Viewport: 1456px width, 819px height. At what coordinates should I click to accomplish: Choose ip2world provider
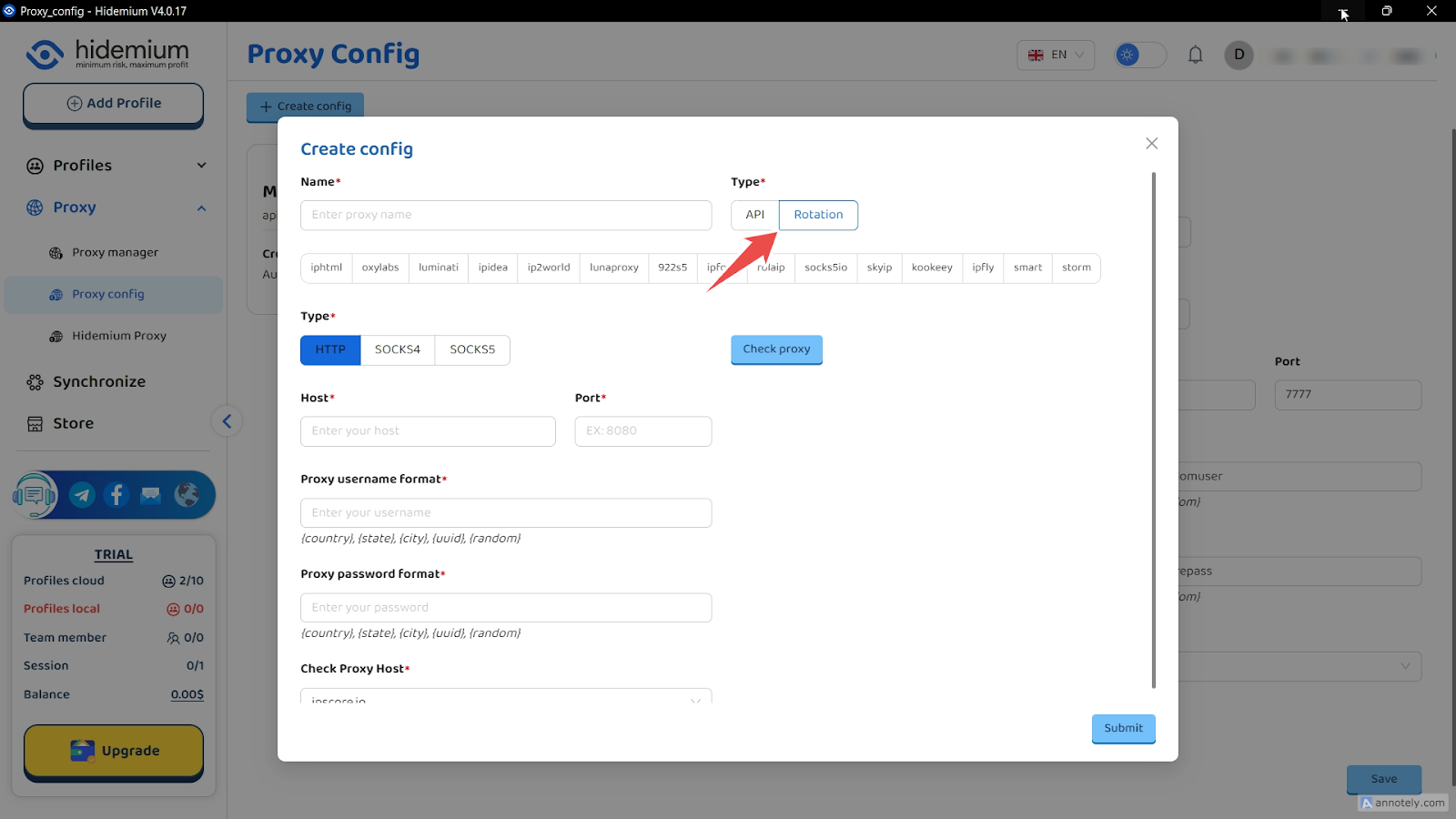549,268
